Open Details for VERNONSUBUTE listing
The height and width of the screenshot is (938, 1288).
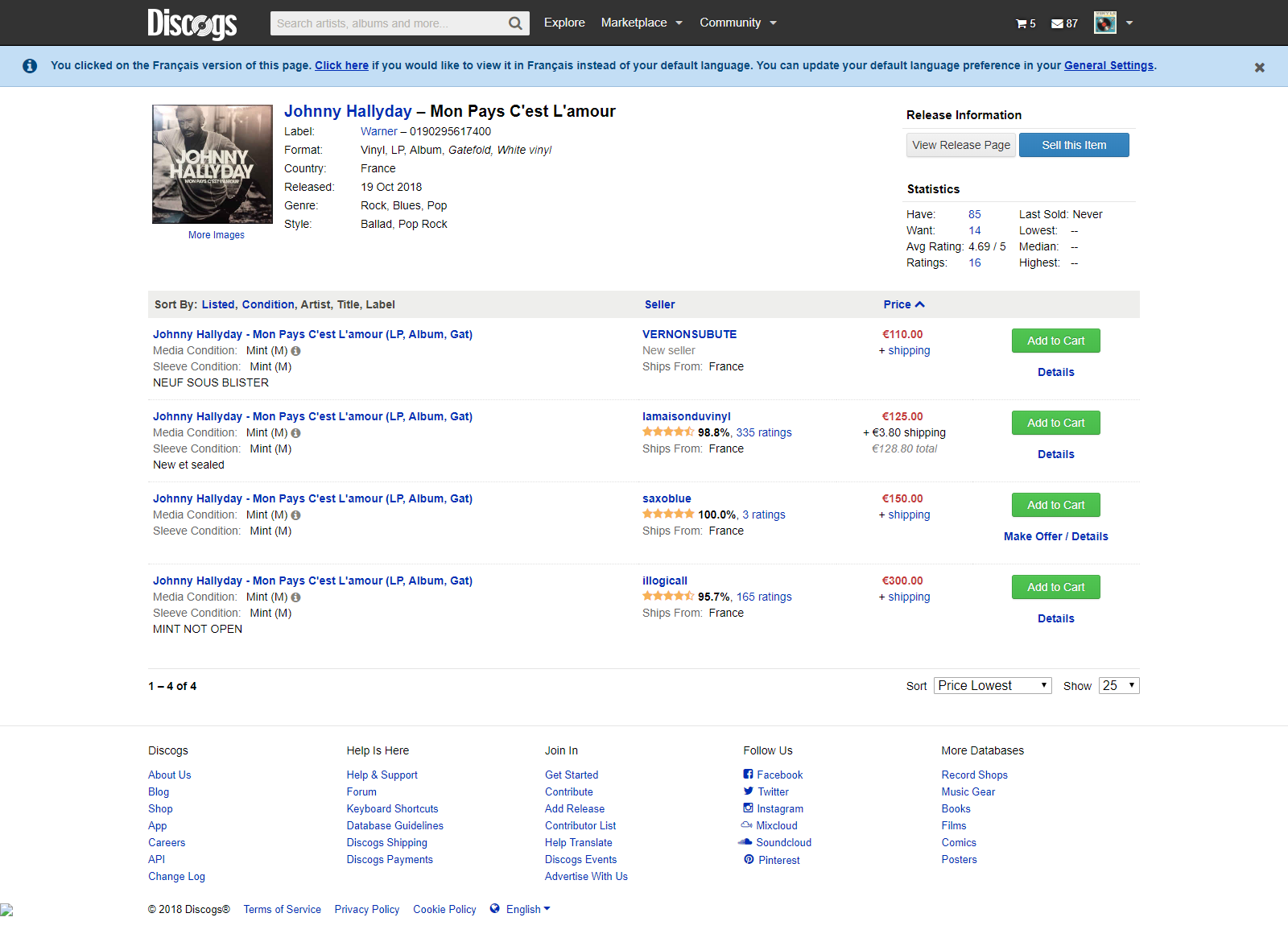[1055, 372]
